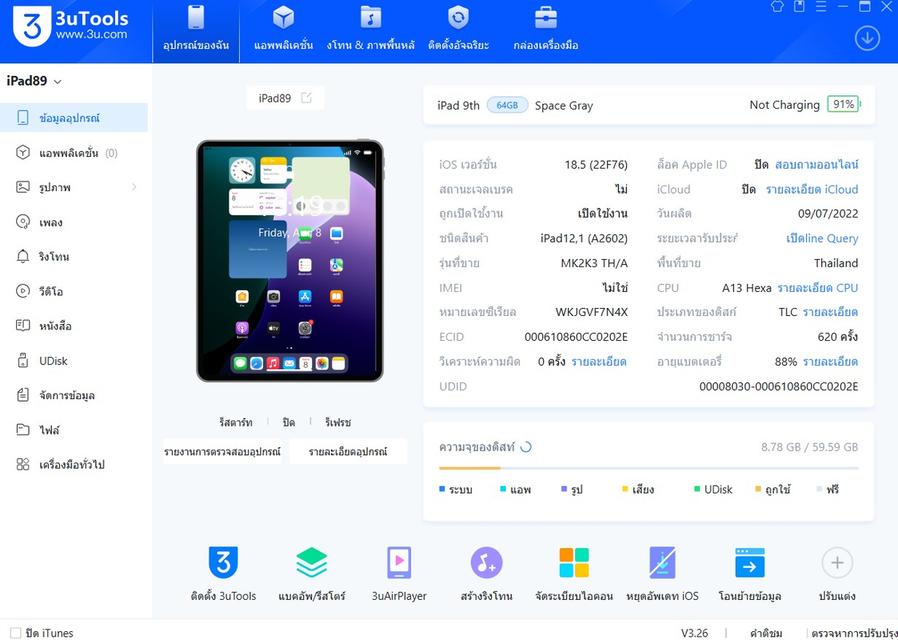Open กล่องเครื่องมือ toolbox tab

(x=546, y=31)
